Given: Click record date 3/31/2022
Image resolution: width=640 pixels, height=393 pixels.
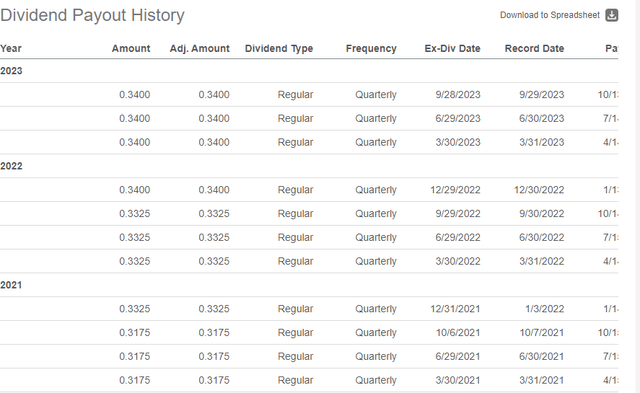Looking at the screenshot, I should 542,261.
